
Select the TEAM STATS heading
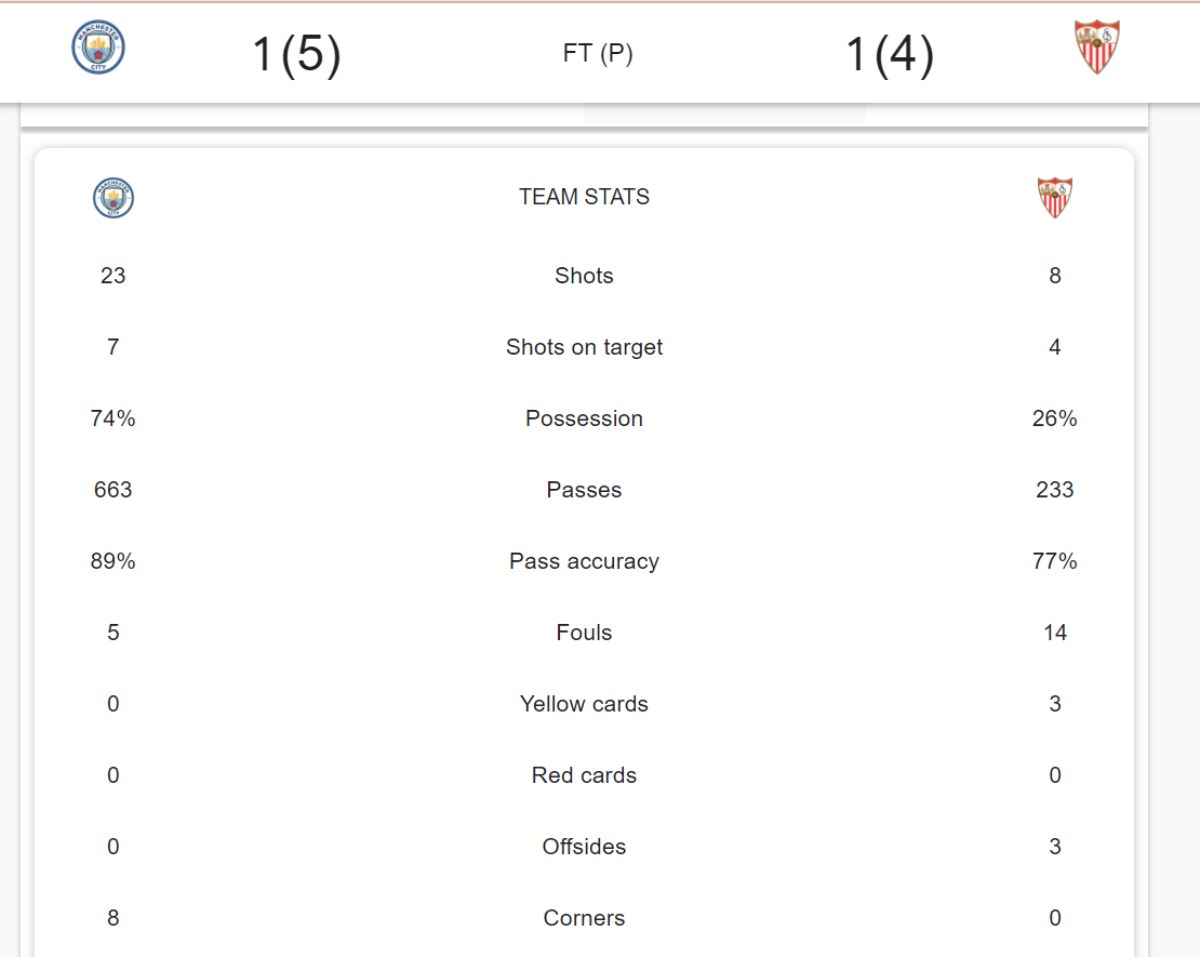[584, 197]
